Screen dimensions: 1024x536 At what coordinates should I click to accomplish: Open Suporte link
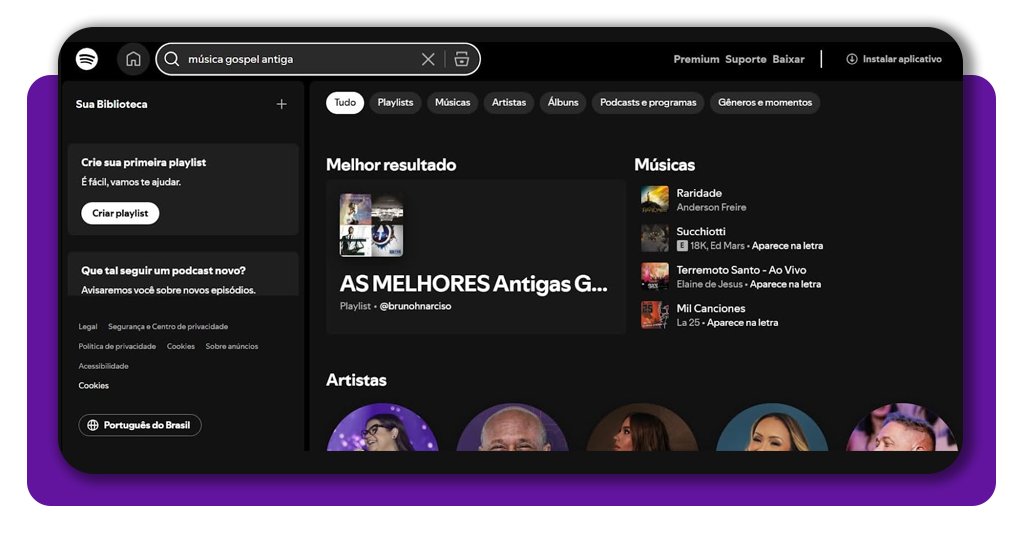click(x=746, y=59)
